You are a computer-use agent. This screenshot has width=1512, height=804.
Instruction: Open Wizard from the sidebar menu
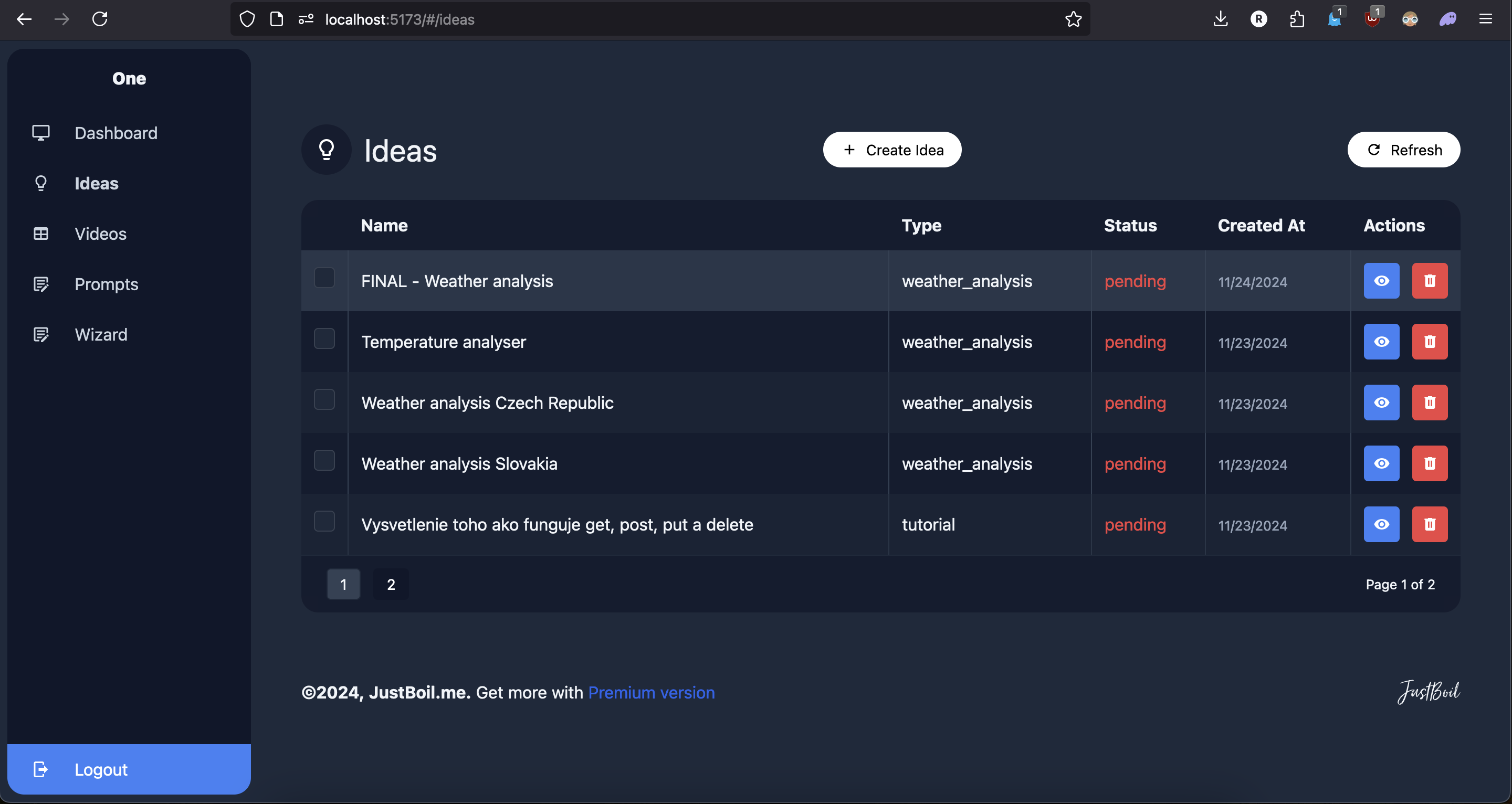pyautogui.click(x=101, y=334)
